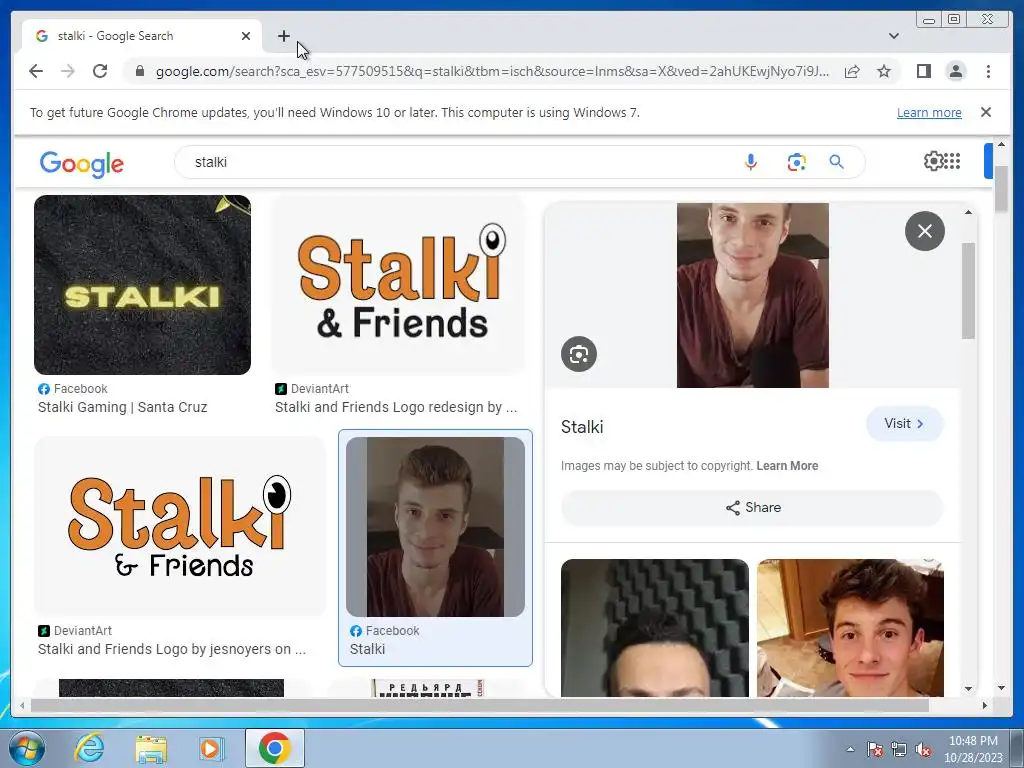1024x768 pixels.
Task: Bookmark this tab with star icon
Action: tap(884, 71)
